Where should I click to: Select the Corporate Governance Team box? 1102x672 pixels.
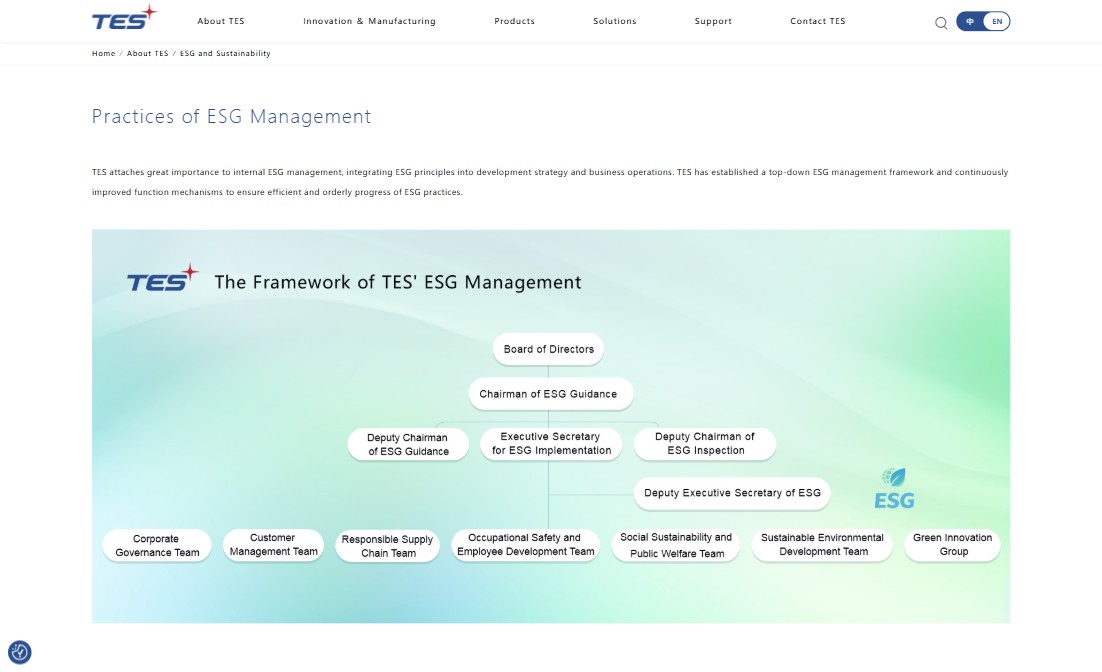click(x=157, y=546)
